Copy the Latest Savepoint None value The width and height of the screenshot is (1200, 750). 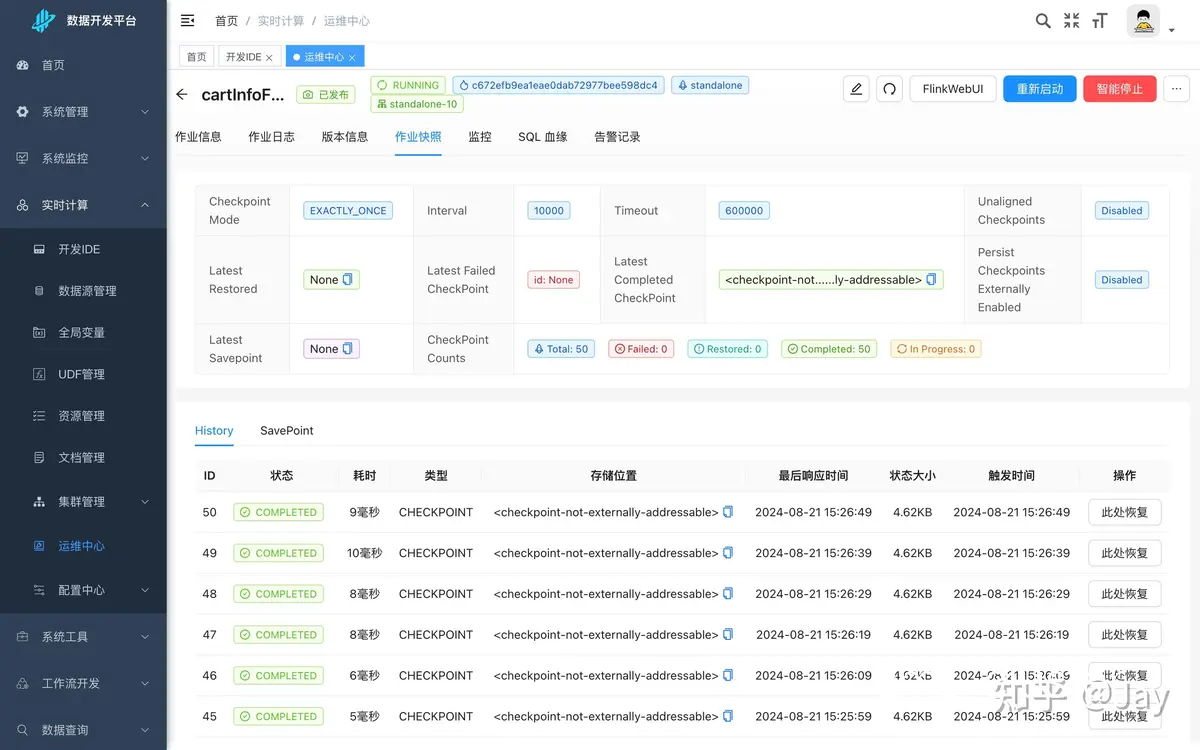tap(348, 349)
